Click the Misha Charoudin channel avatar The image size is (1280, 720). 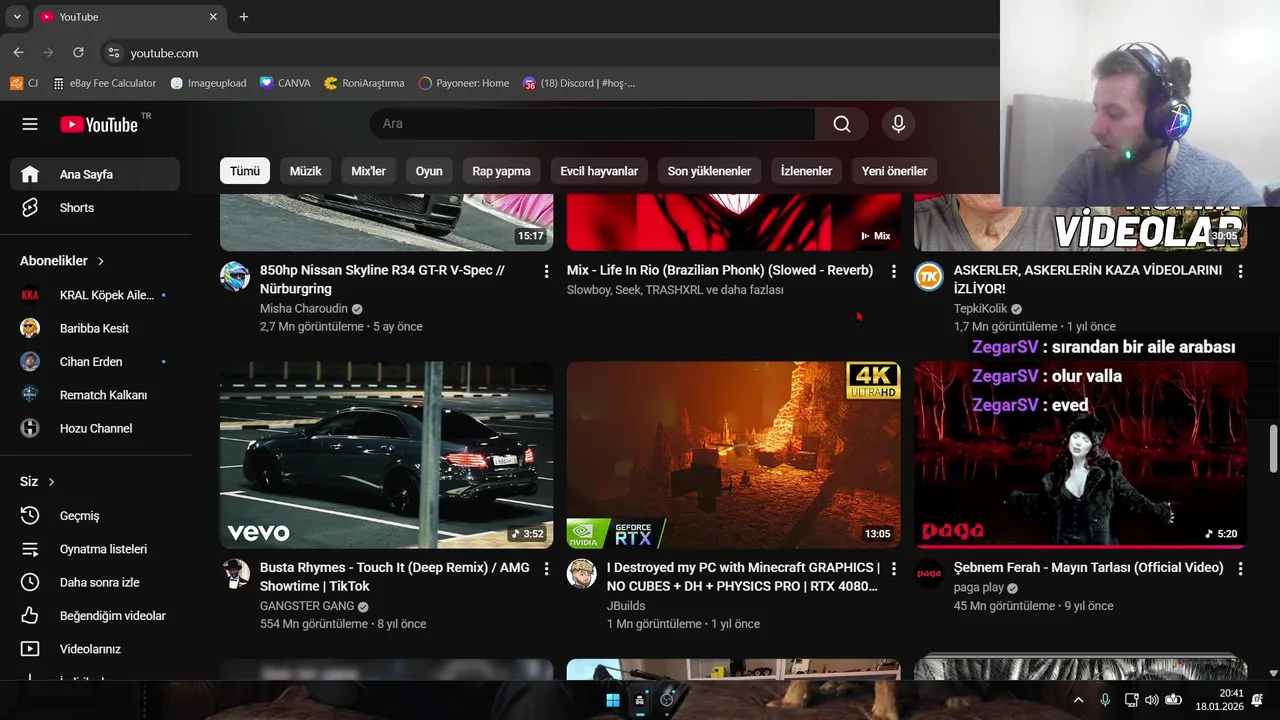[x=235, y=277]
